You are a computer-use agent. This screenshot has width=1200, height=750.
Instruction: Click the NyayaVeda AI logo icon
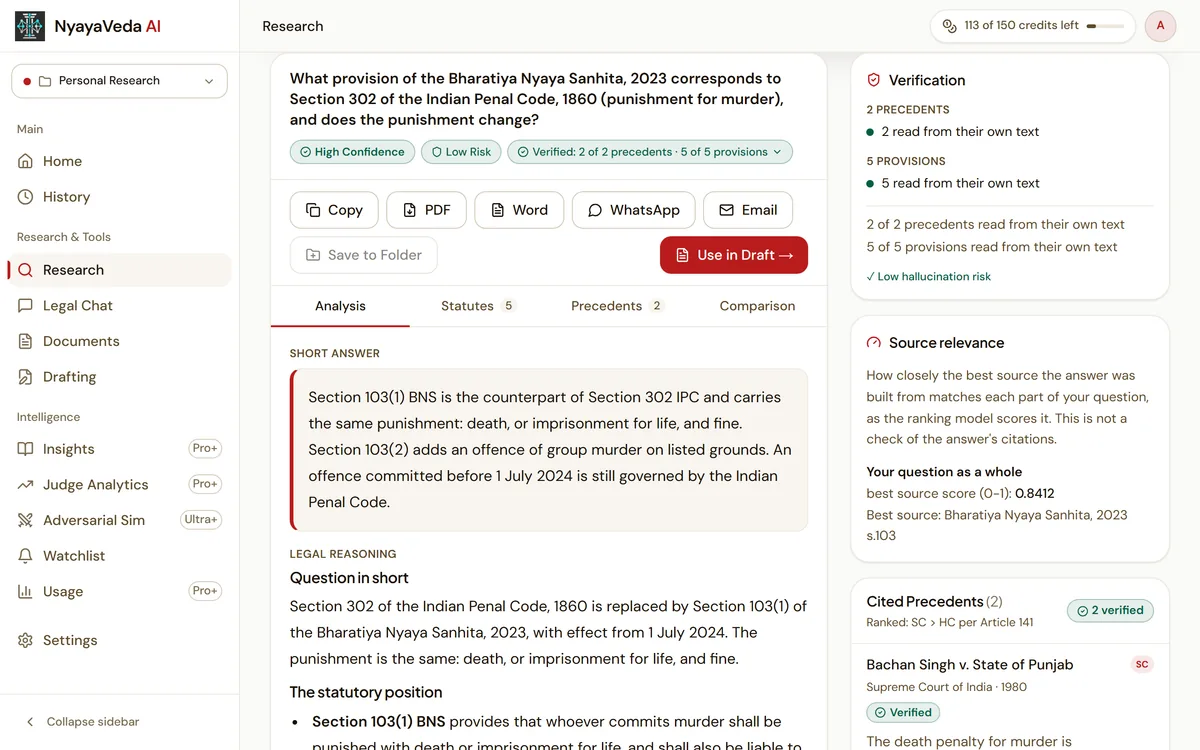click(x=30, y=26)
